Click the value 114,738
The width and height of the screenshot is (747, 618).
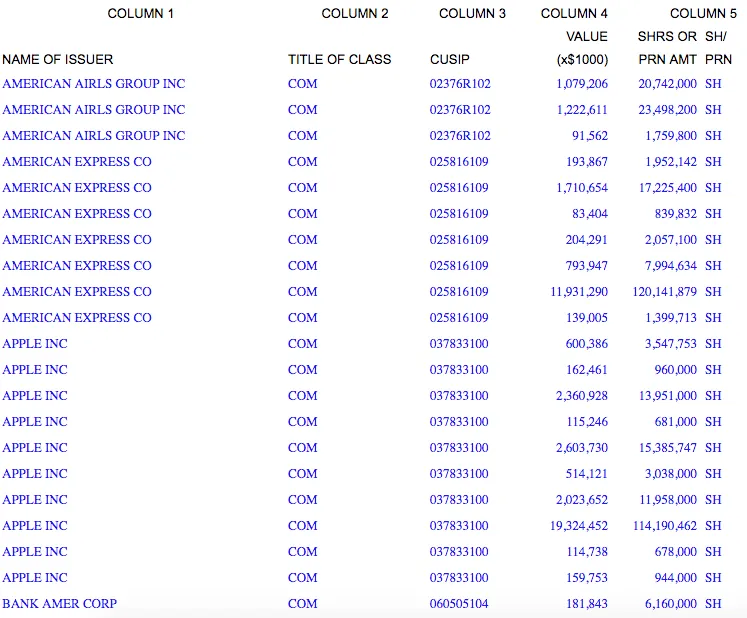(586, 552)
